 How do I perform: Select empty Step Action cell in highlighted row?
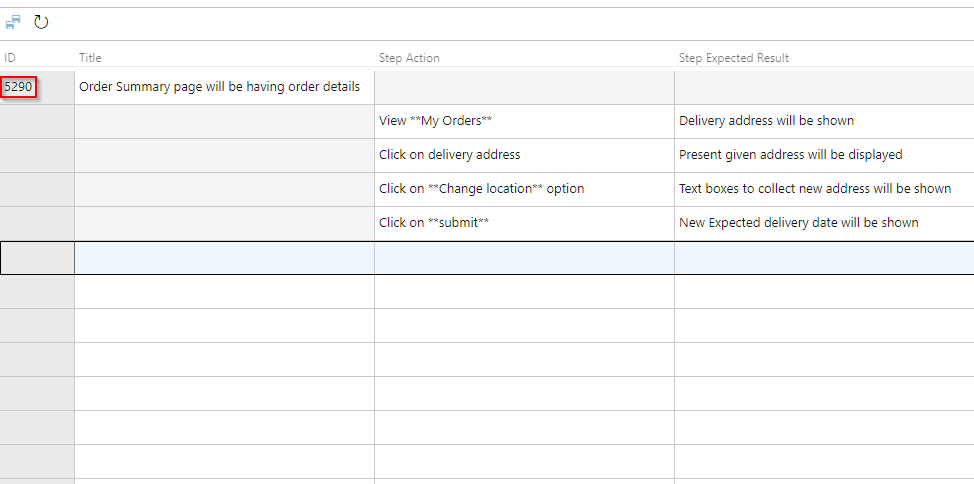tap(524, 258)
